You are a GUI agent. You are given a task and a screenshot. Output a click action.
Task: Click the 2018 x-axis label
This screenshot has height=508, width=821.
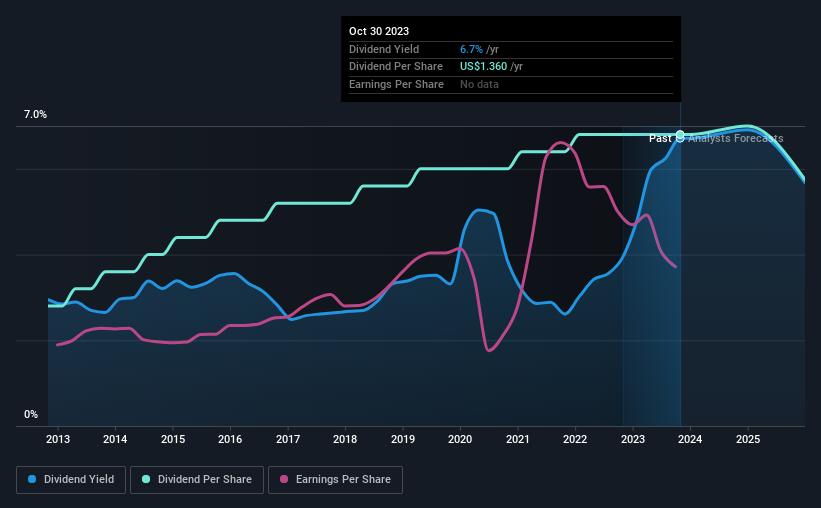345,439
